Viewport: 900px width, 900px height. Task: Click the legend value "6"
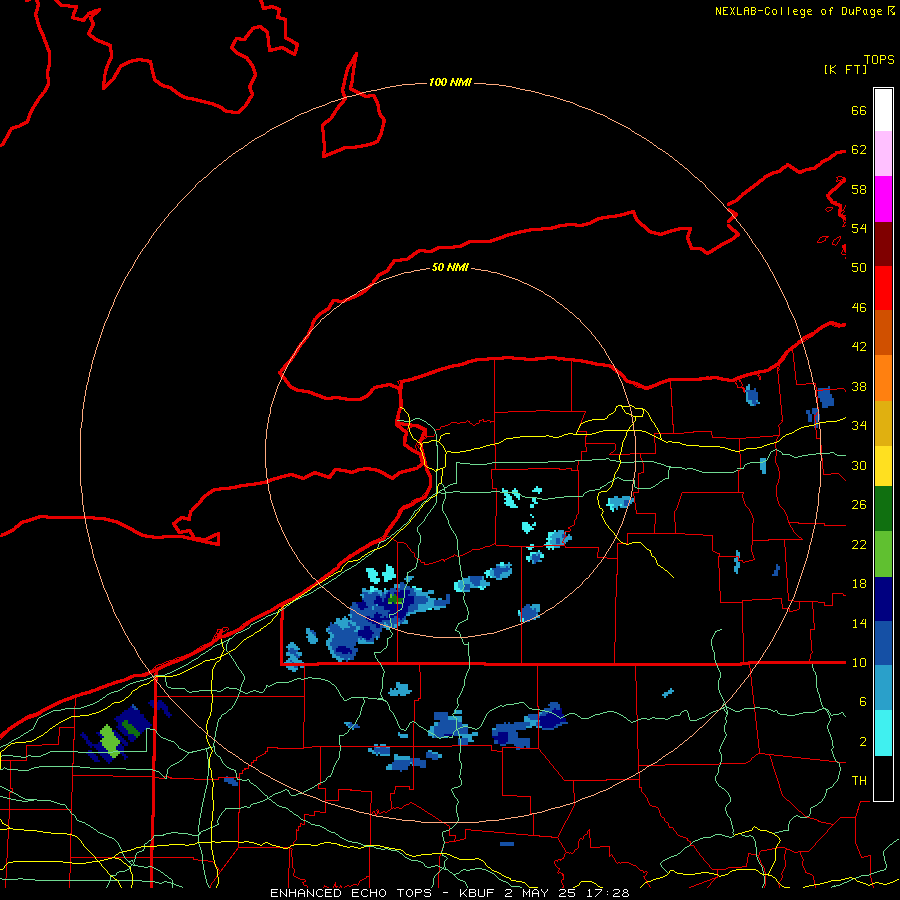tap(862, 701)
